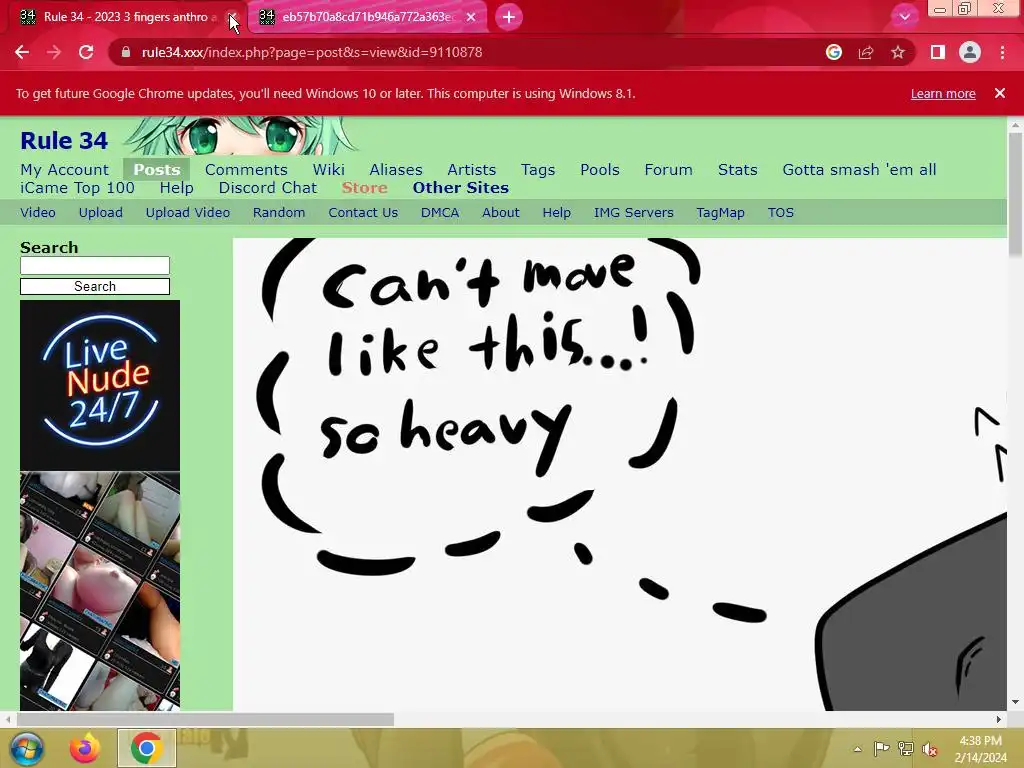Click the vertical page scrollbar thumb

pyautogui.click(x=1015, y=195)
